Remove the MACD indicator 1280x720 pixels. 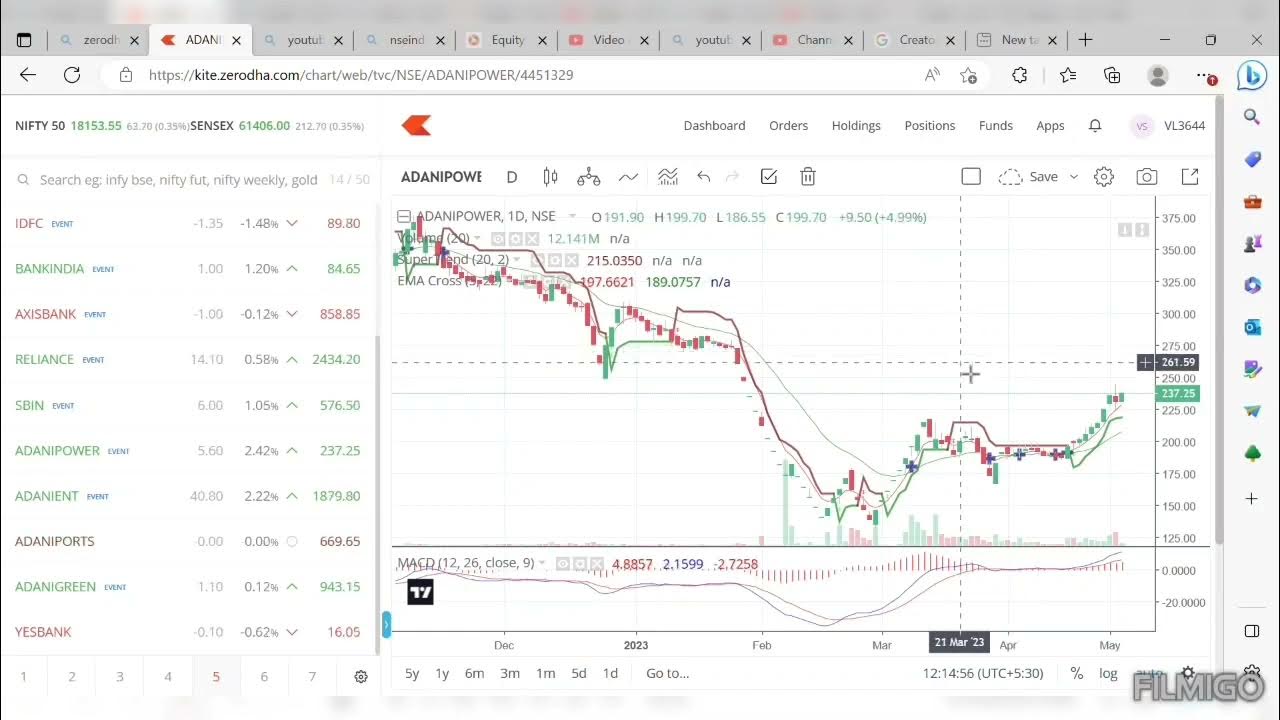[596, 563]
